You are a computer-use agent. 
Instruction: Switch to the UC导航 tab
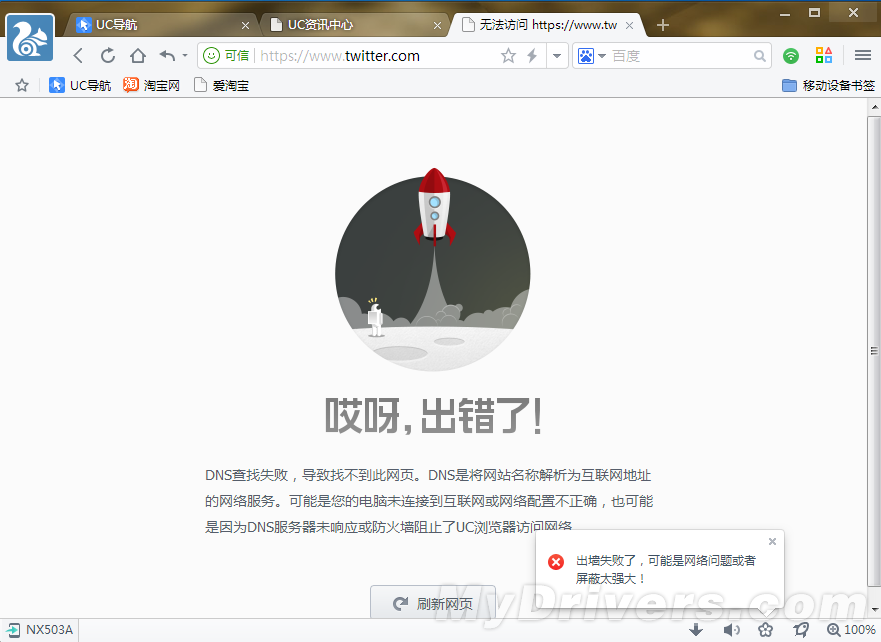pos(160,25)
